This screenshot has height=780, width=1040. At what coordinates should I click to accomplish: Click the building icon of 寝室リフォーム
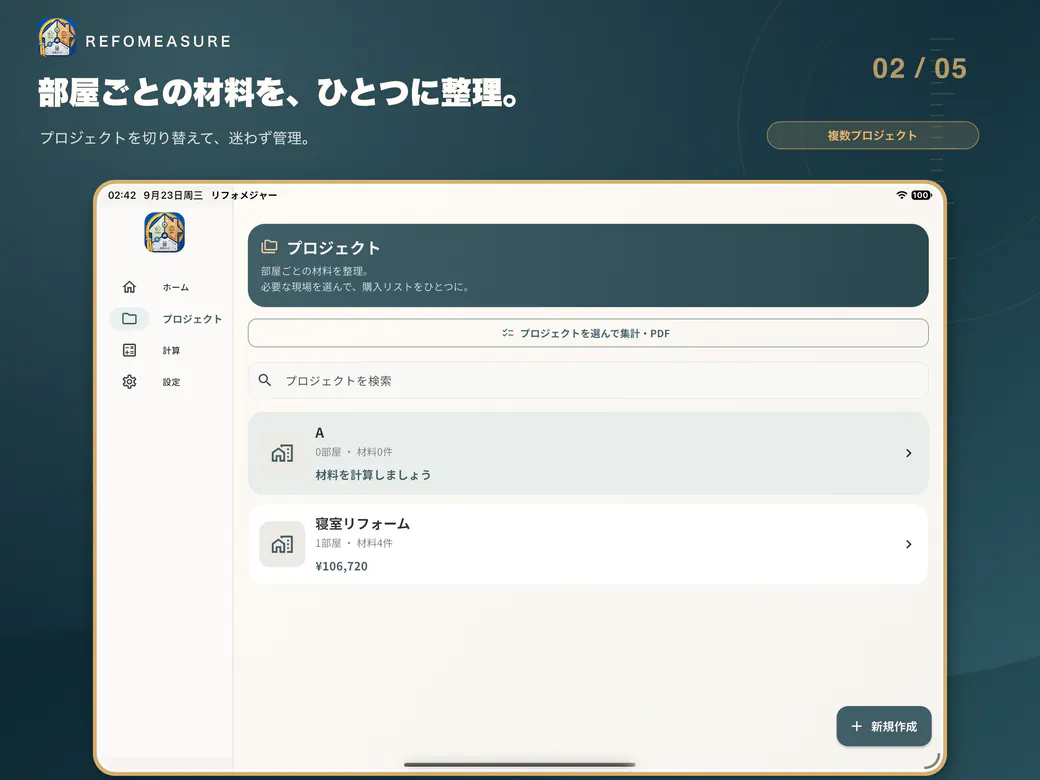point(282,544)
